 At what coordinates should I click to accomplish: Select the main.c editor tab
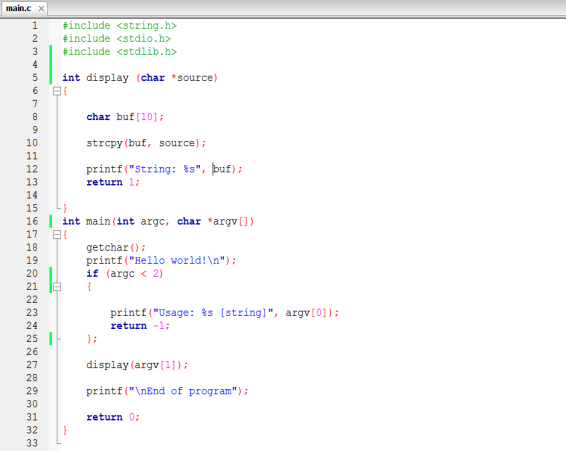pos(24,8)
